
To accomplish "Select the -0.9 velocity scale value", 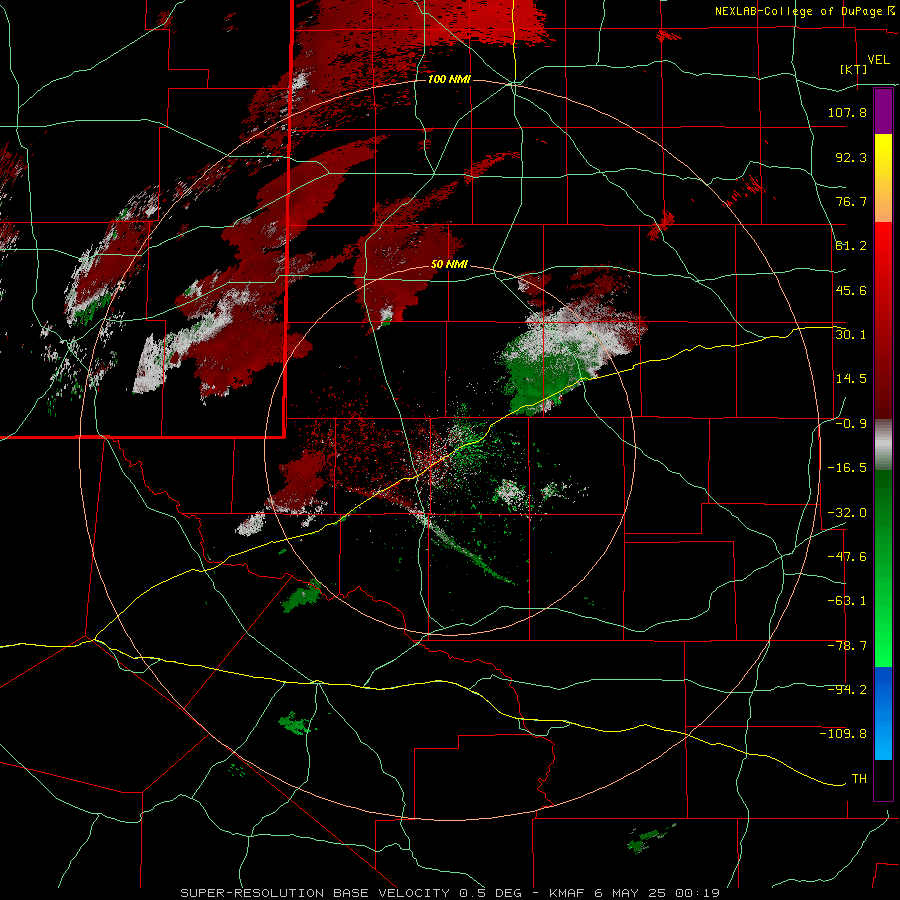I will 851,424.
